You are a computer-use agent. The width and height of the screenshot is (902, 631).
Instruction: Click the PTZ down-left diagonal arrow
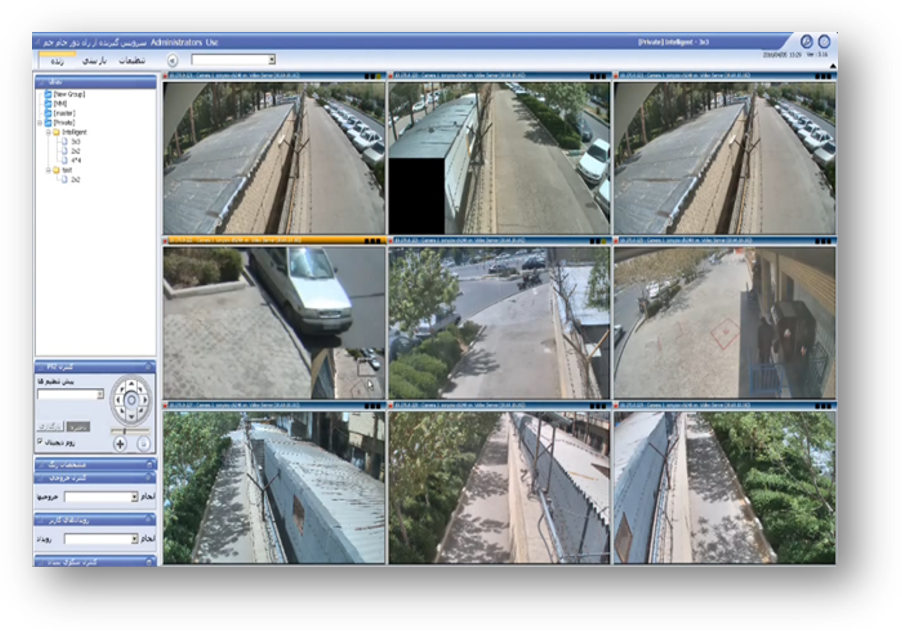click(x=120, y=411)
